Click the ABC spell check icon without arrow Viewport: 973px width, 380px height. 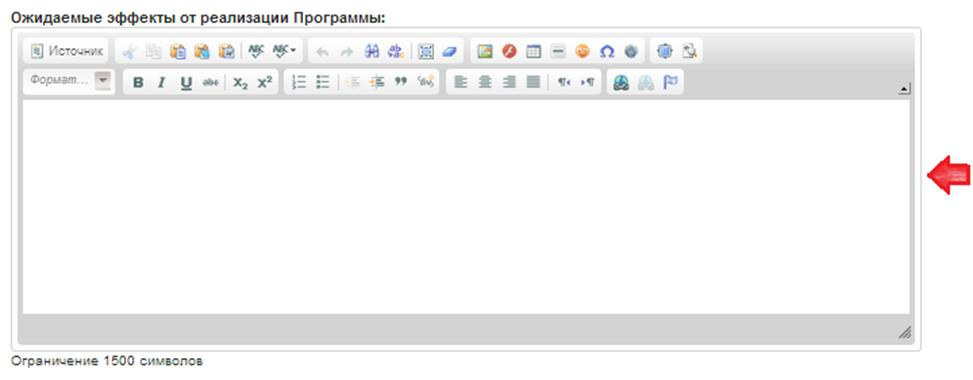click(256, 52)
